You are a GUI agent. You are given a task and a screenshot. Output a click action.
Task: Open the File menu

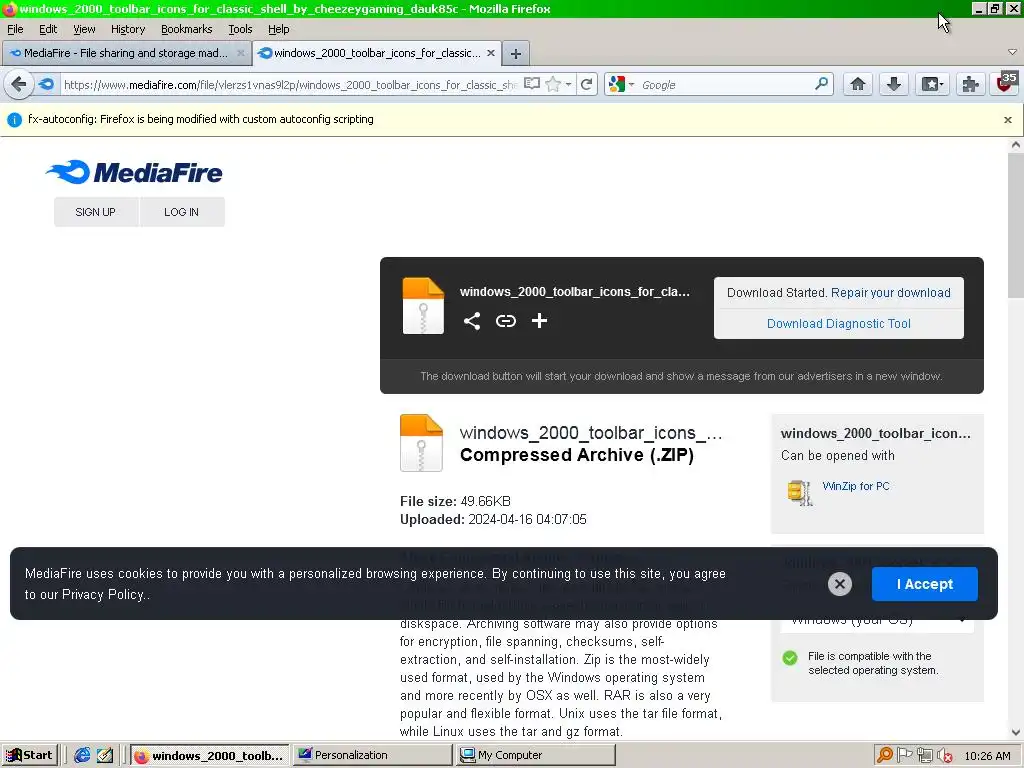(15, 29)
